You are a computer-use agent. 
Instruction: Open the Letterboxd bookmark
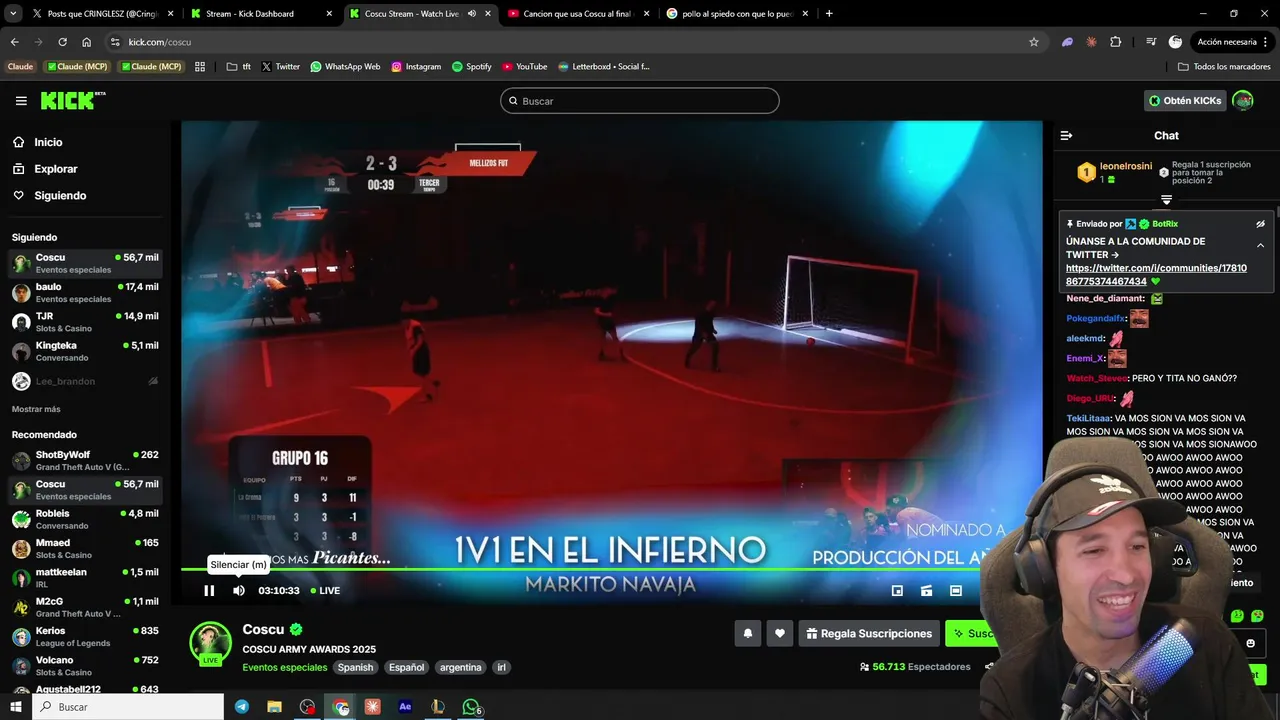[x=604, y=67]
